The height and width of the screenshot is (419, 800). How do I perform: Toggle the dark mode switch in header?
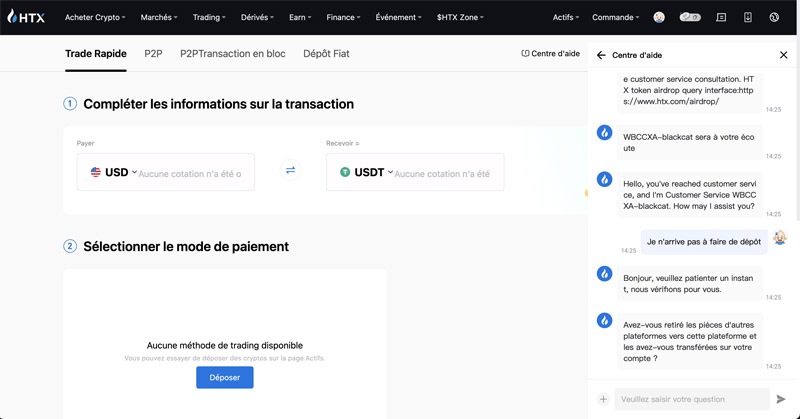(x=690, y=17)
